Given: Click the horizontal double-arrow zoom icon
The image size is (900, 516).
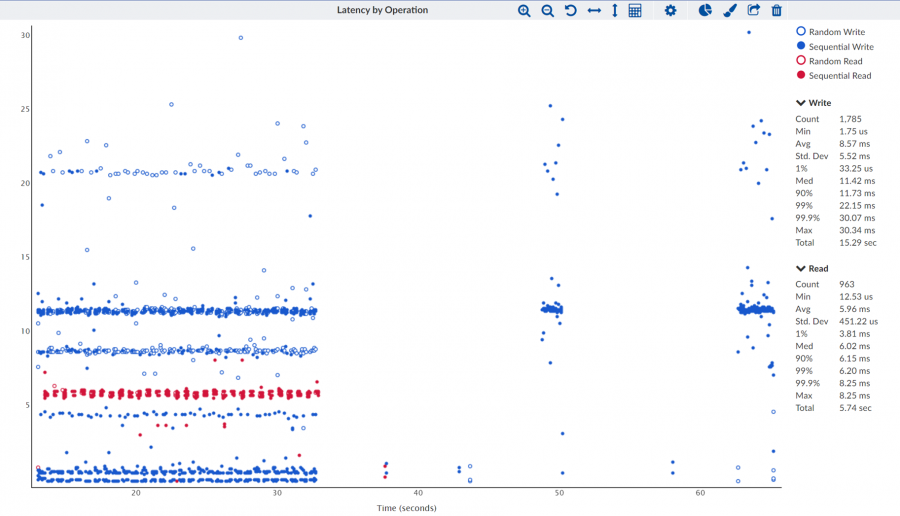Looking at the screenshot, I should pyautogui.click(x=594, y=10).
